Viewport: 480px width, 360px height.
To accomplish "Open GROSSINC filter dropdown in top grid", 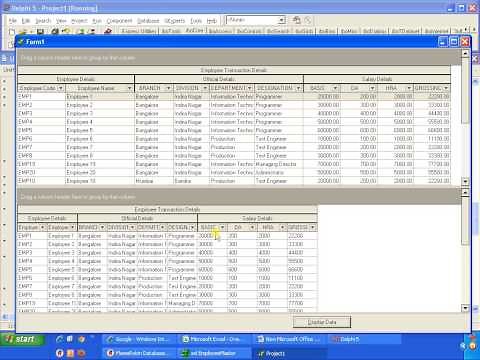I will click(x=446, y=88).
